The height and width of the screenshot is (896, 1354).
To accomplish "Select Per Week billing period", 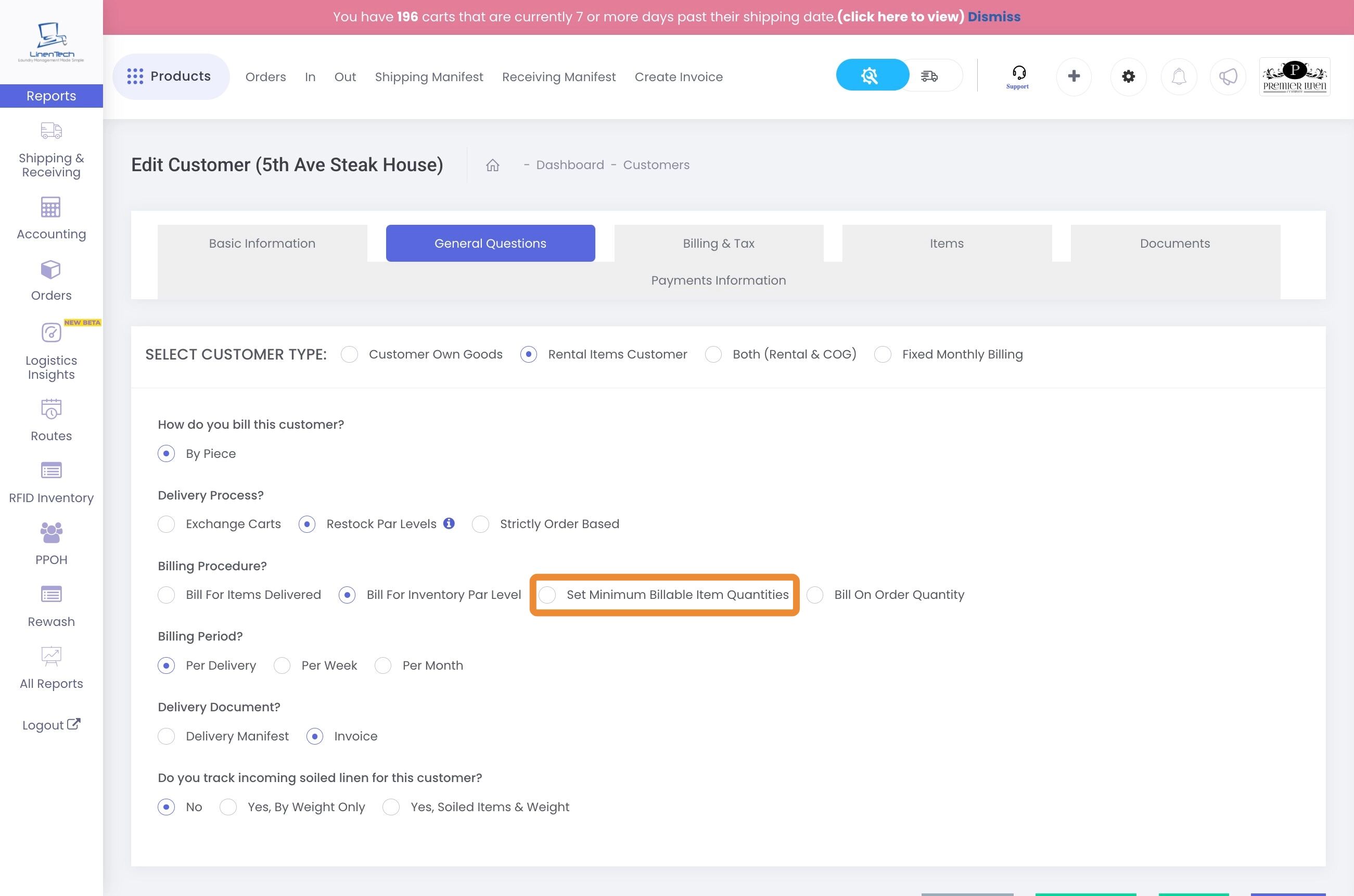I will [282, 665].
